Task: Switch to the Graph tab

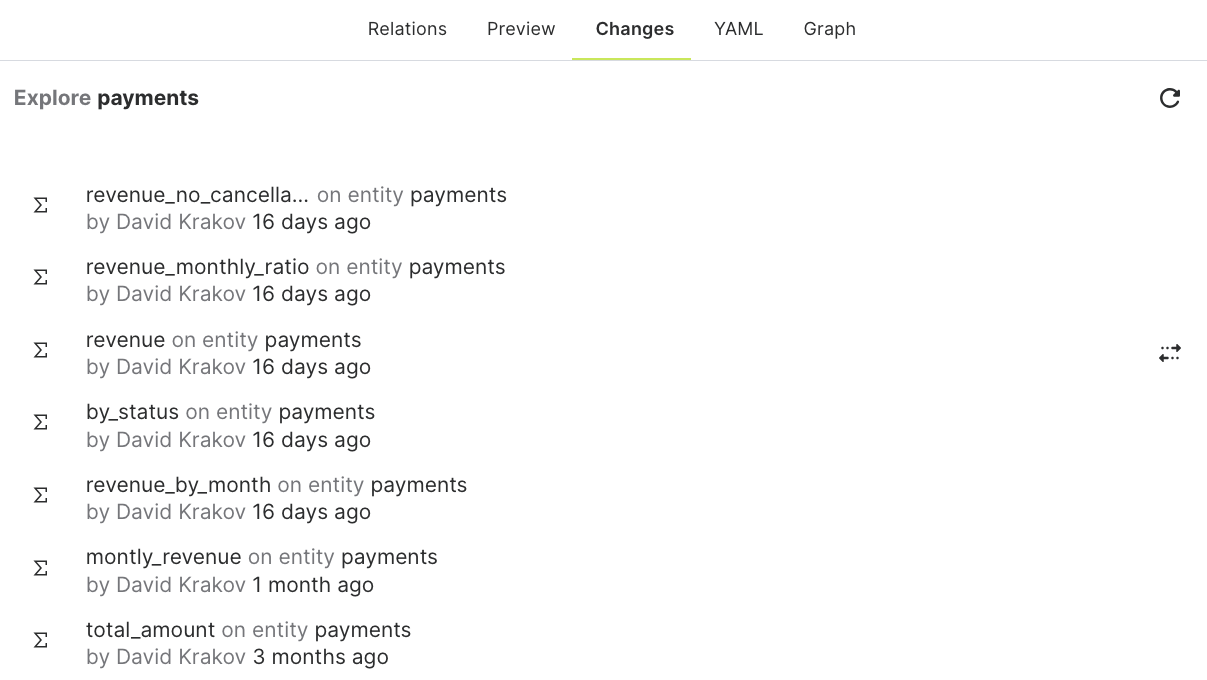Action: click(830, 29)
